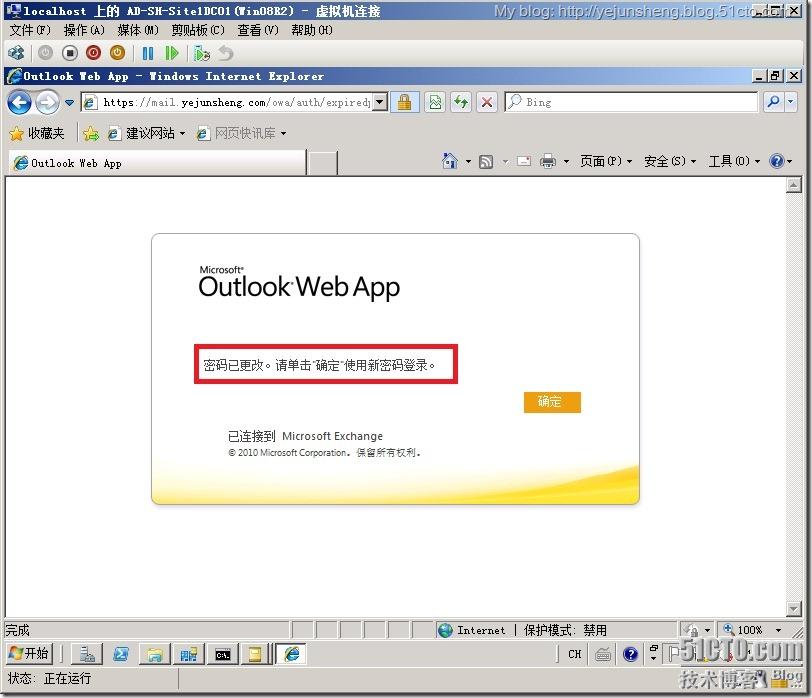Image resolution: width=812 pixels, height=698 pixels.
Task: Pause the virtual machine
Action: tap(148, 53)
